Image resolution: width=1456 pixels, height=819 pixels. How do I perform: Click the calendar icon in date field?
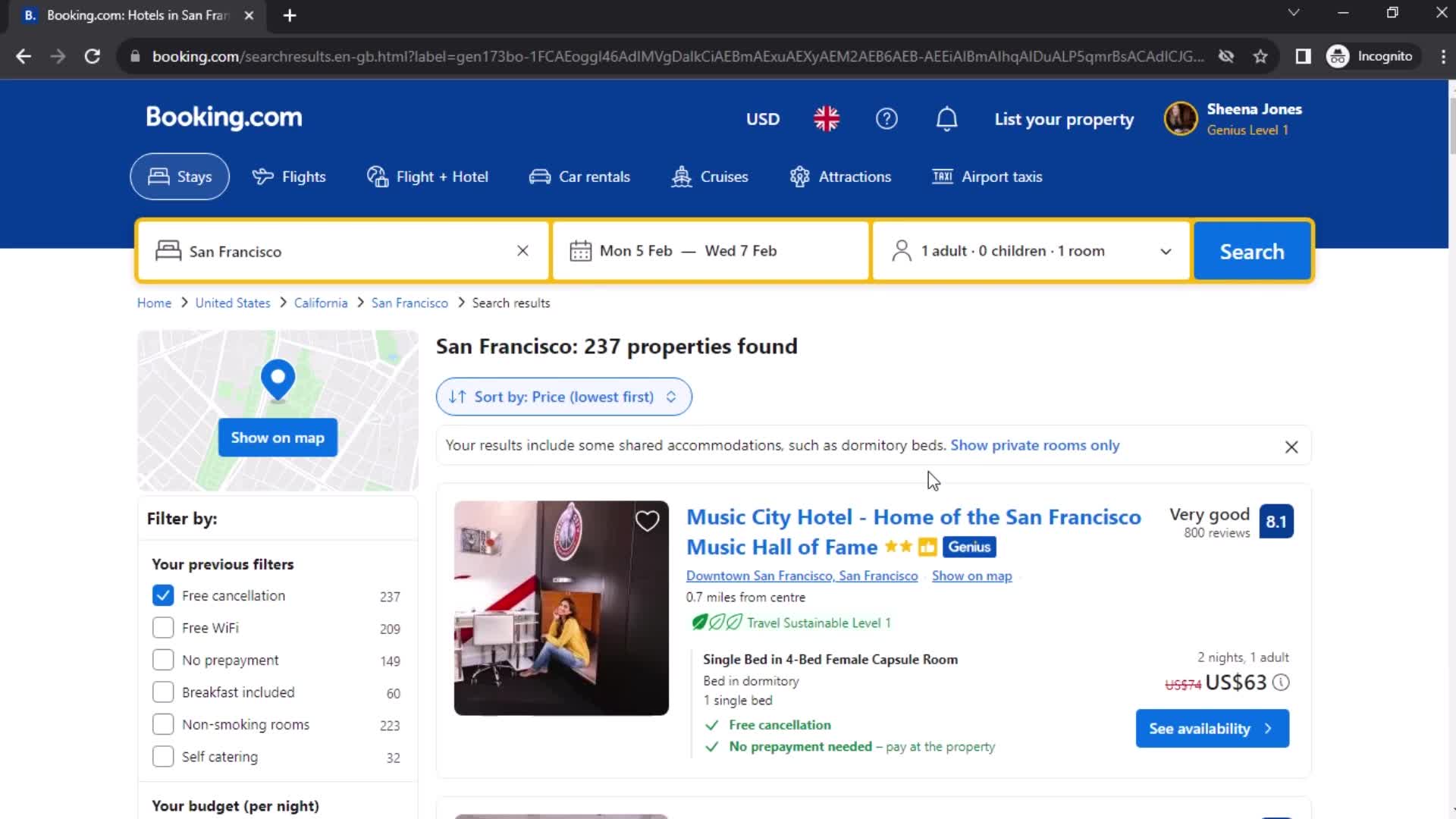click(x=580, y=251)
